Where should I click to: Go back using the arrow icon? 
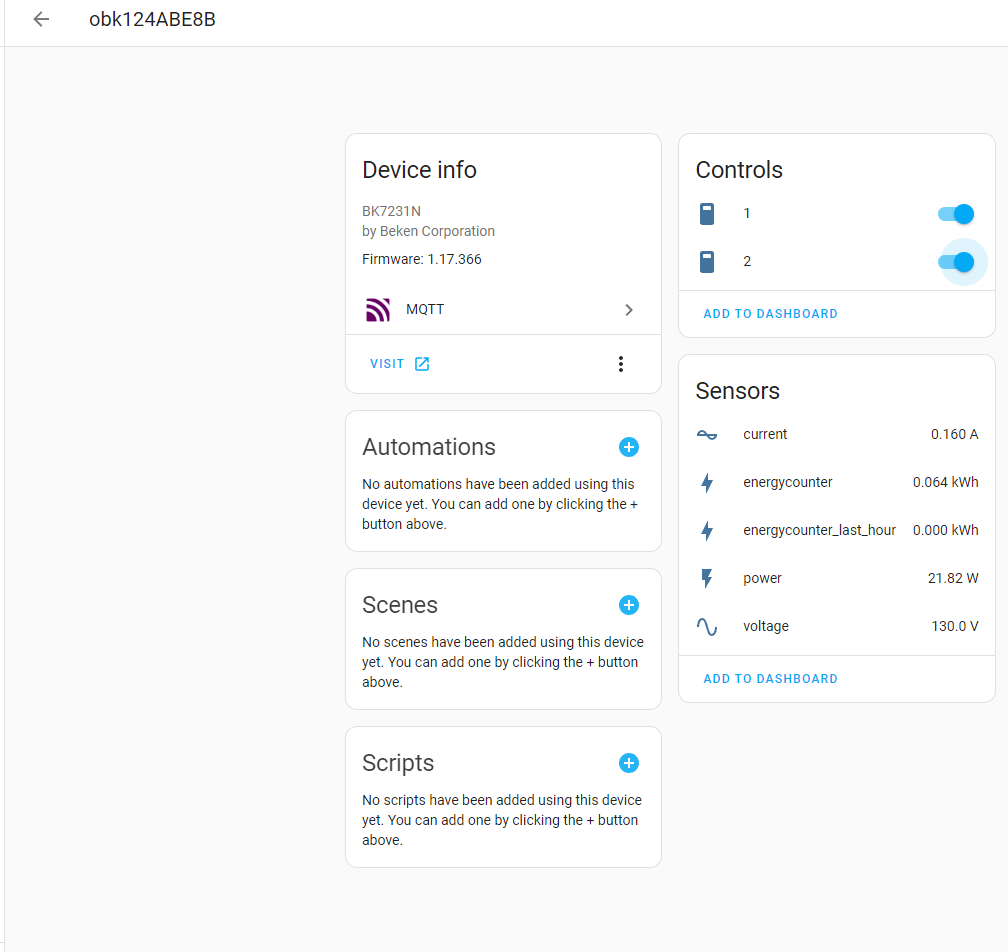coord(41,19)
